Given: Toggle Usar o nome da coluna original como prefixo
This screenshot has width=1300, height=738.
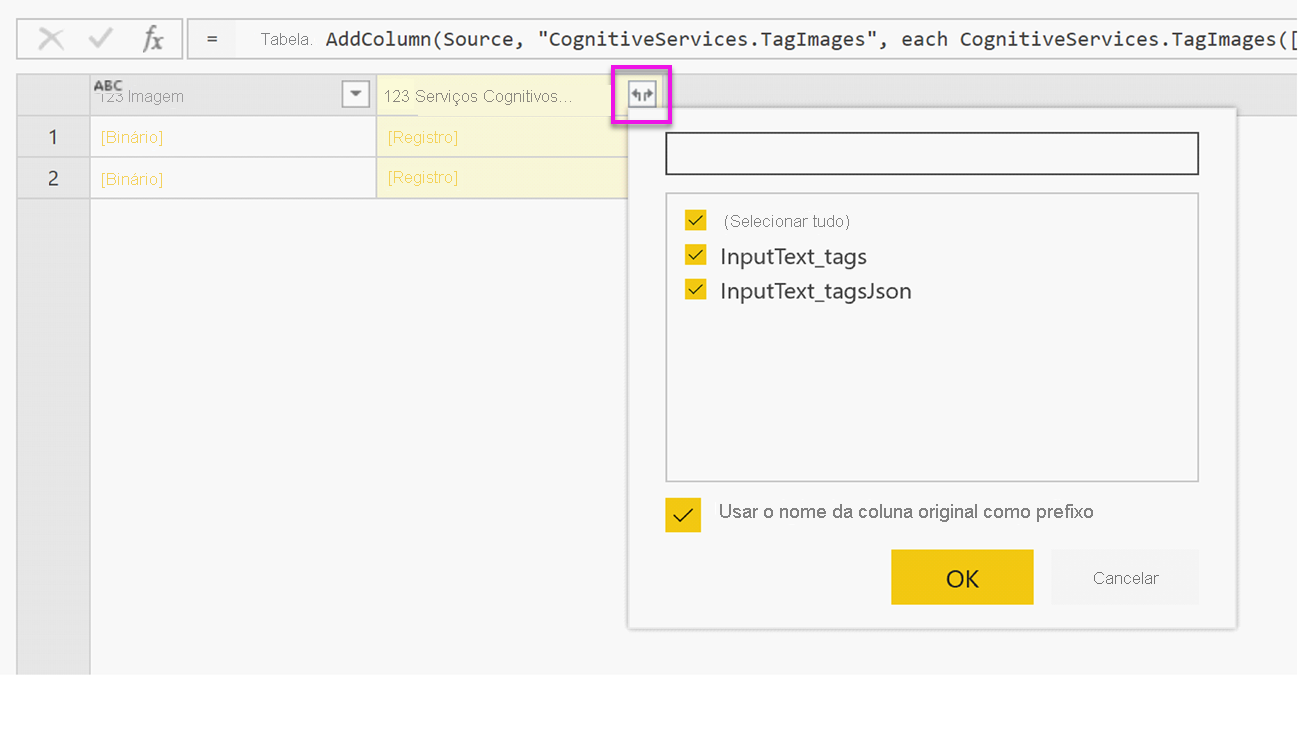Looking at the screenshot, I should click(x=683, y=515).
